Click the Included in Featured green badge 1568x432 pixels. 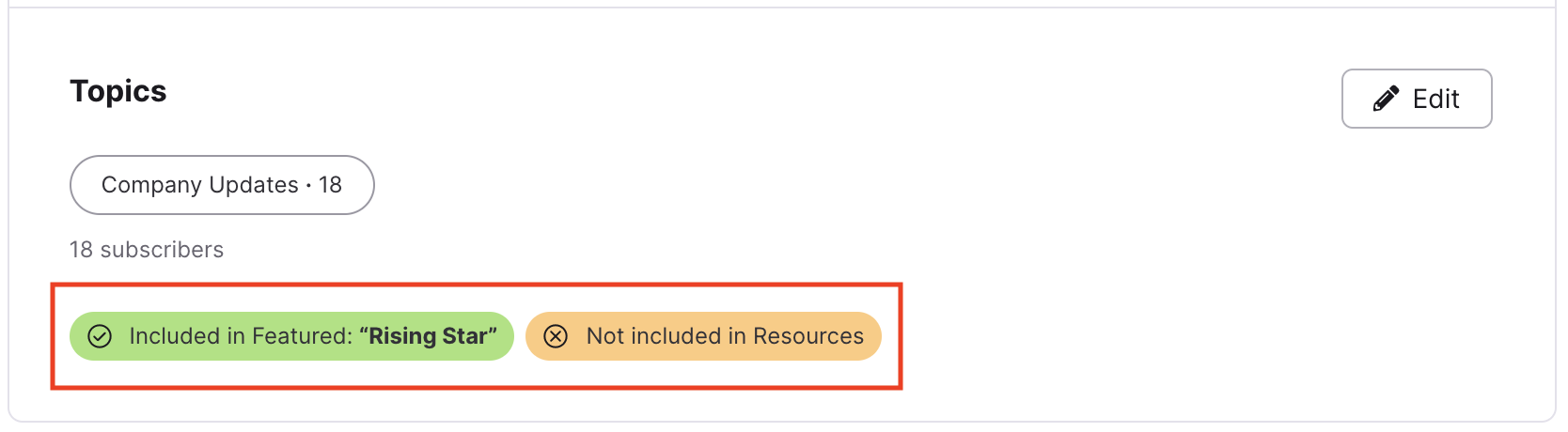(291, 336)
